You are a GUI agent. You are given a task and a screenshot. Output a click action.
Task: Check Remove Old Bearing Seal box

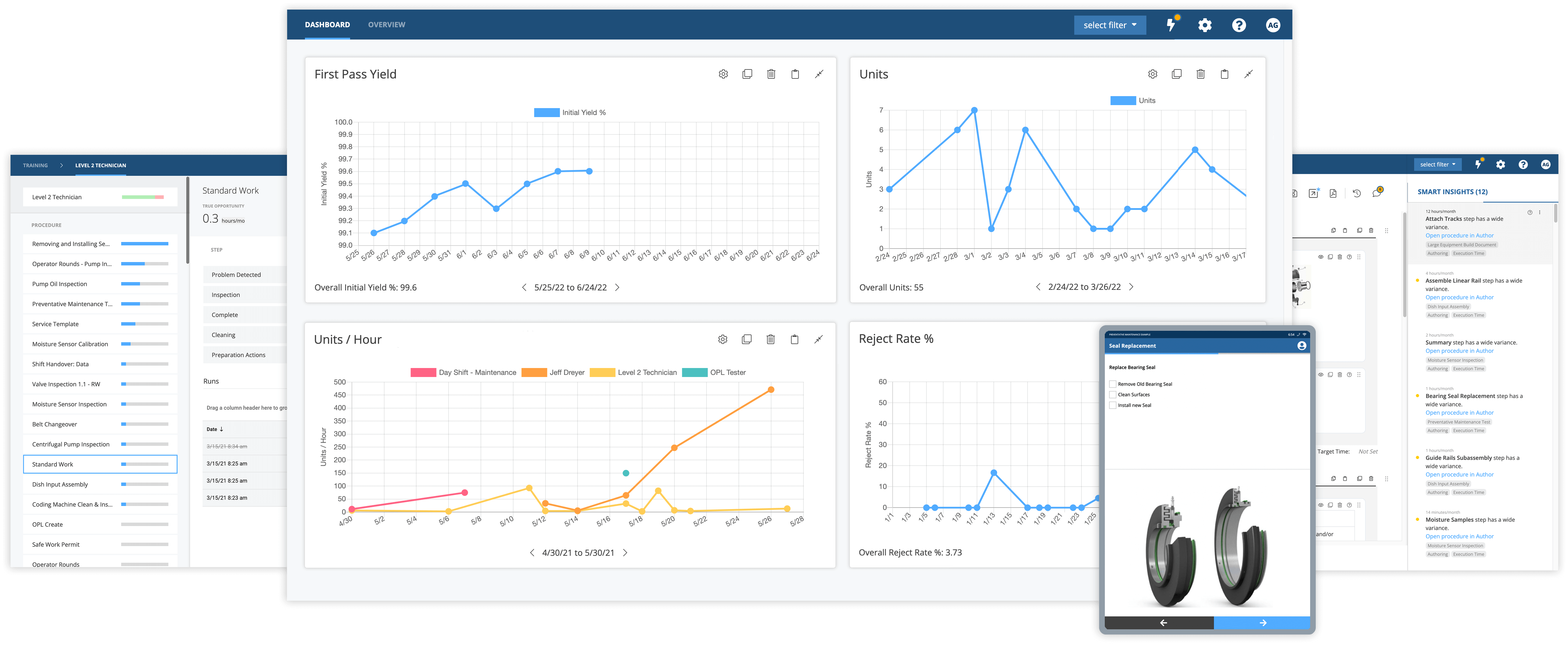coord(1113,384)
